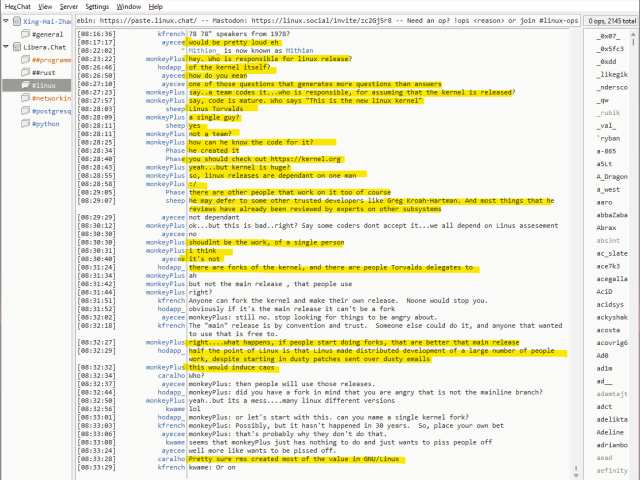Image resolution: width=640 pixels, height=480 pixels.
Task: Click the ##rust channel icon
Action: click(x=25, y=72)
